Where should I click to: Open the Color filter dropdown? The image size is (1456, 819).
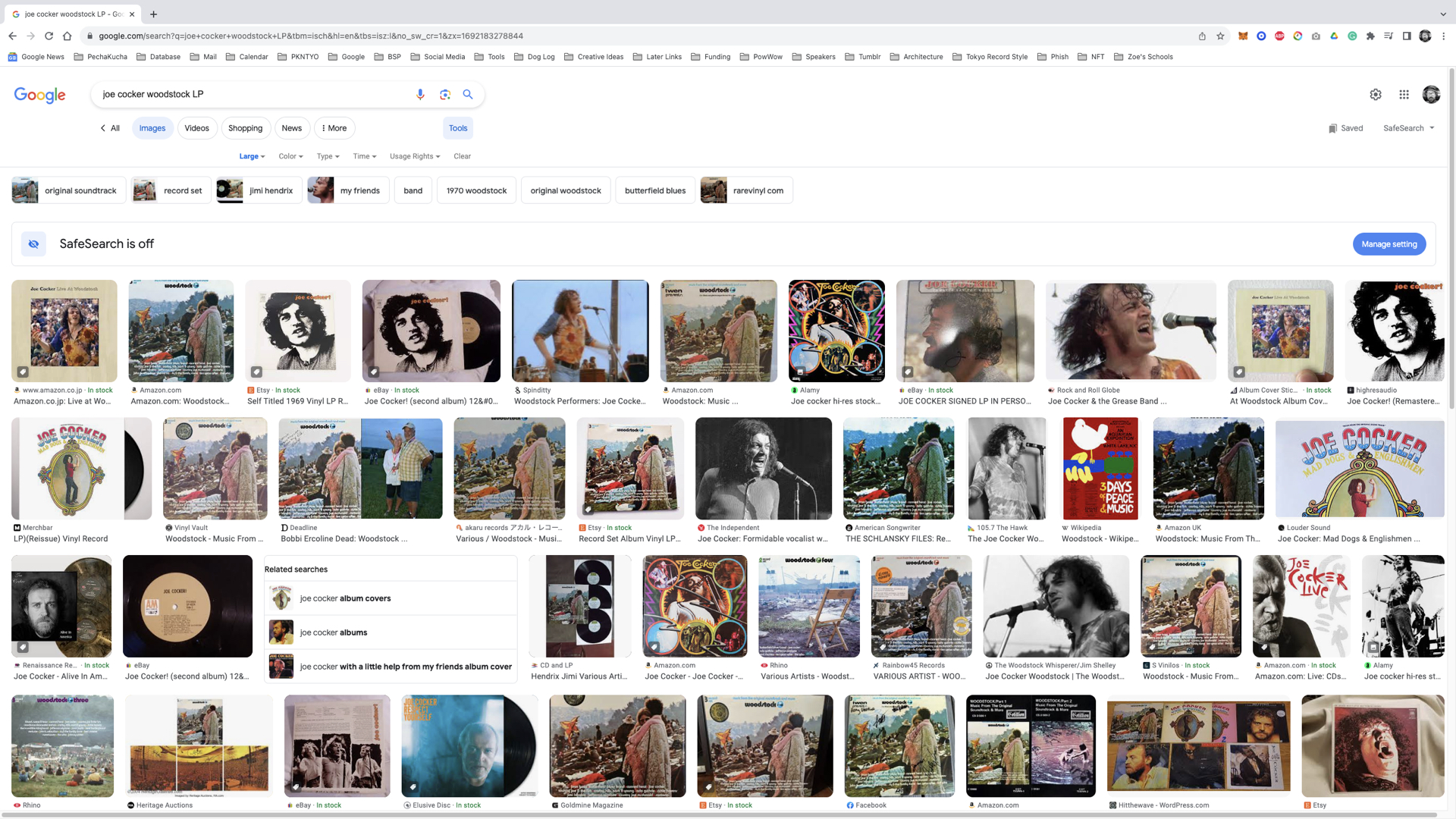[290, 156]
